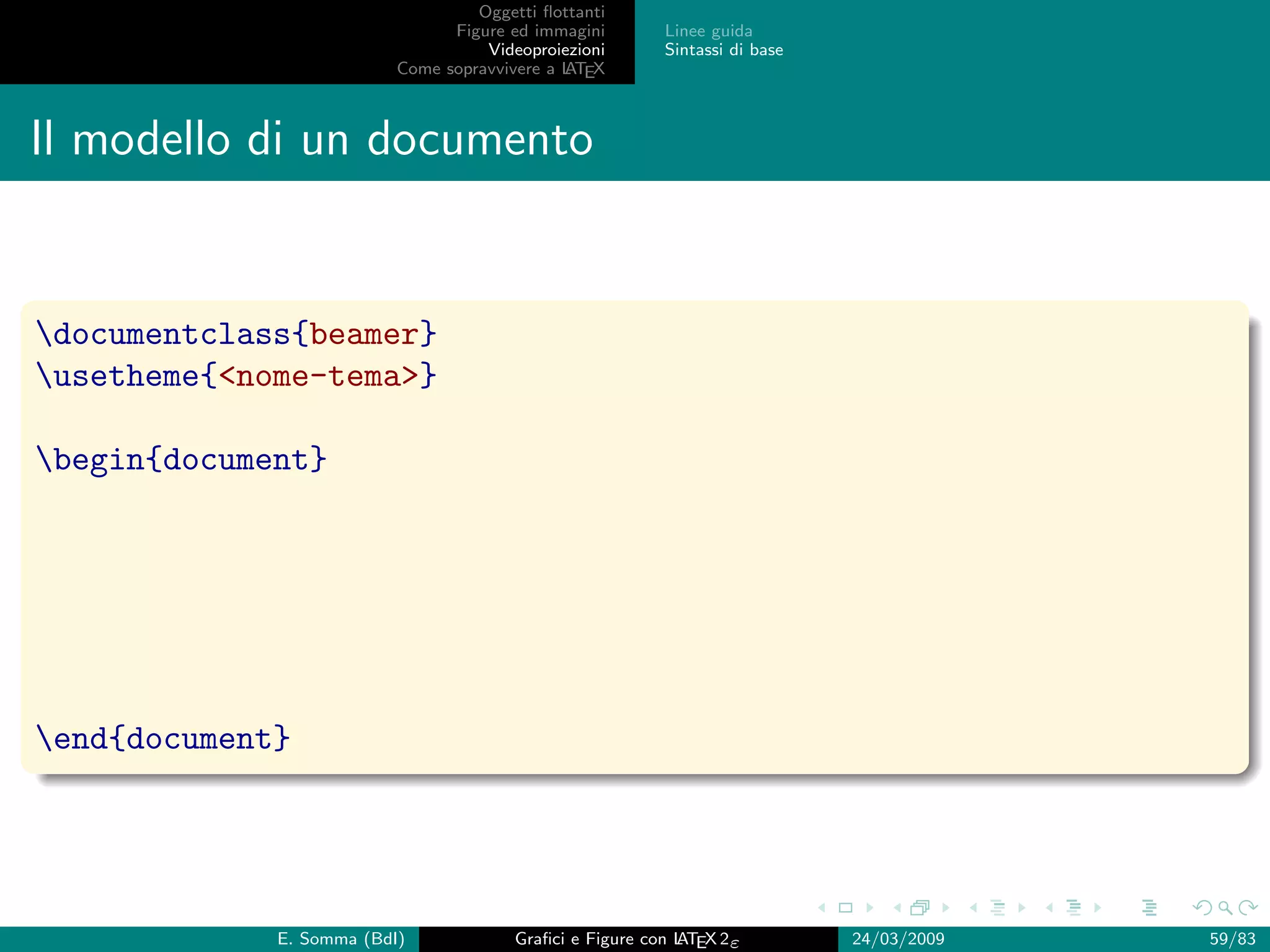
Task: Click frame title Il modello di un documento
Action: coord(312,138)
